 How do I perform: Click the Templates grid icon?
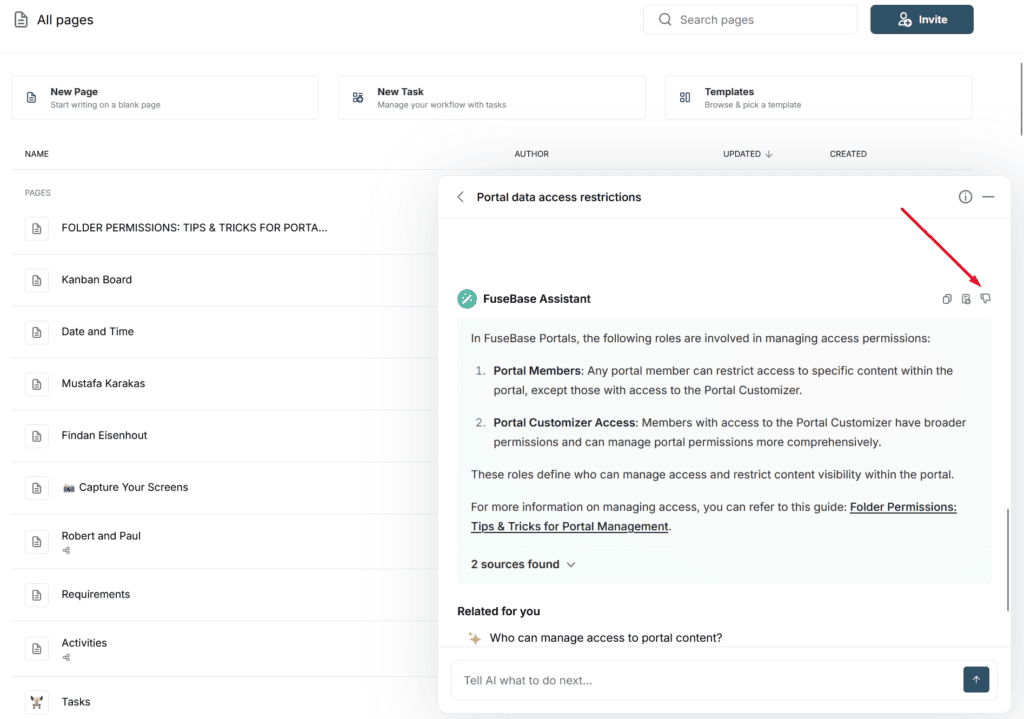(x=684, y=97)
